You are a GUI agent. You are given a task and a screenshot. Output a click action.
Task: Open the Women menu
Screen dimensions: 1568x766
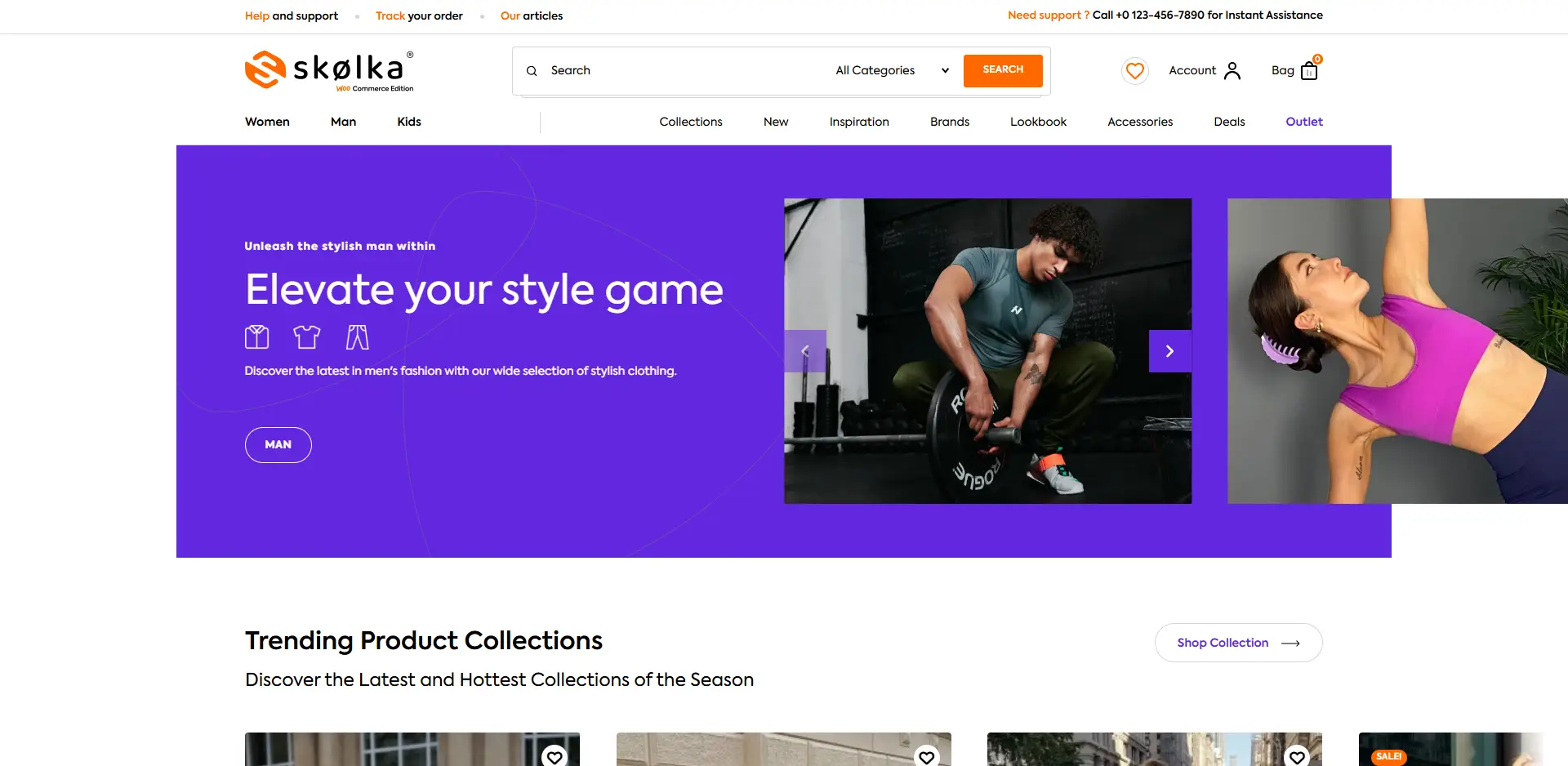267,122
